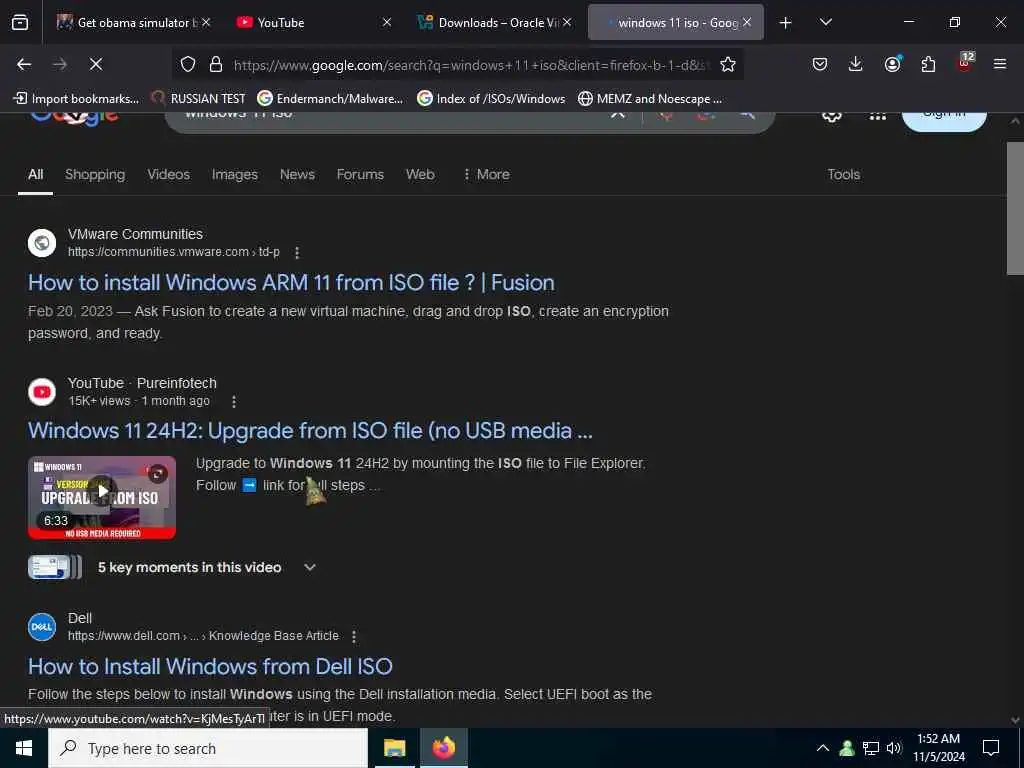Click the uBlock extension badge icon

(x=965, y=63)
